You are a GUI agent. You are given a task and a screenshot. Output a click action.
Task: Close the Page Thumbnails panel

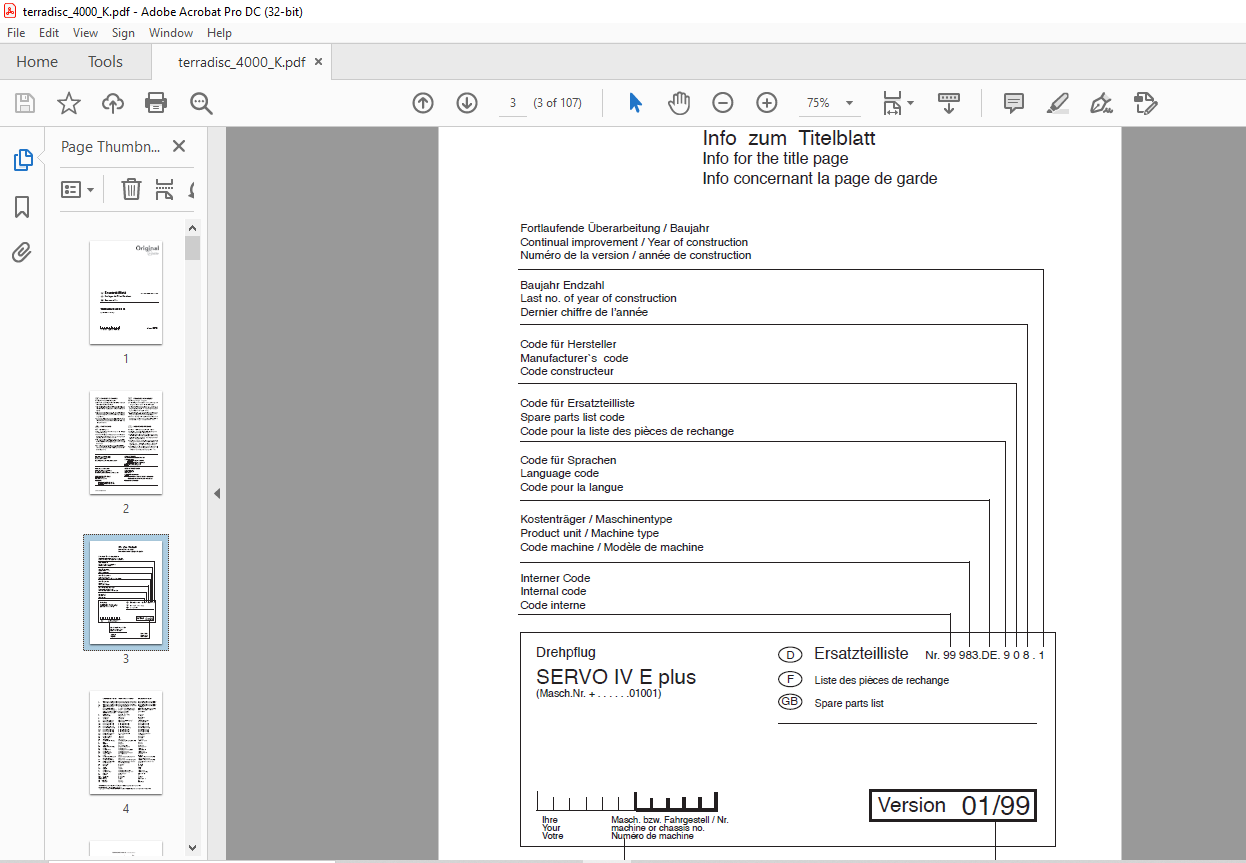point(179,146)
